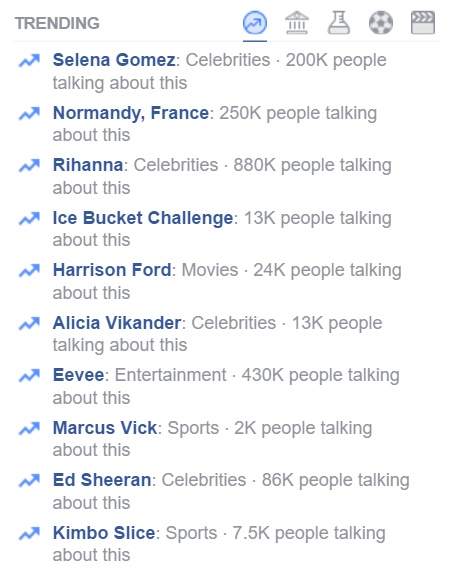Image resolution: width=449 pixels, height=570 pixels.
Task: Click the TRENDING section header
Action: click(x=57, y=23)
